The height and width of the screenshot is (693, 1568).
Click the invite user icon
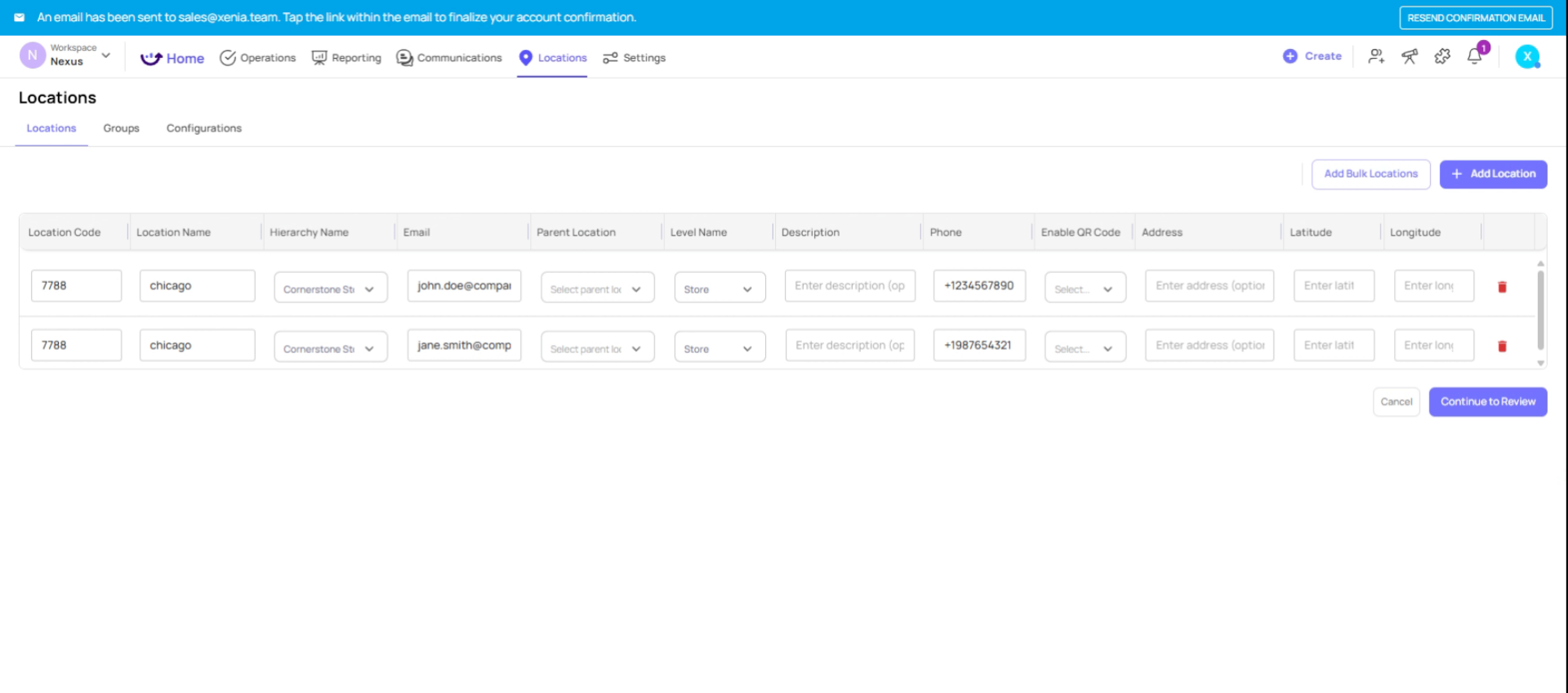(1377, 56)
